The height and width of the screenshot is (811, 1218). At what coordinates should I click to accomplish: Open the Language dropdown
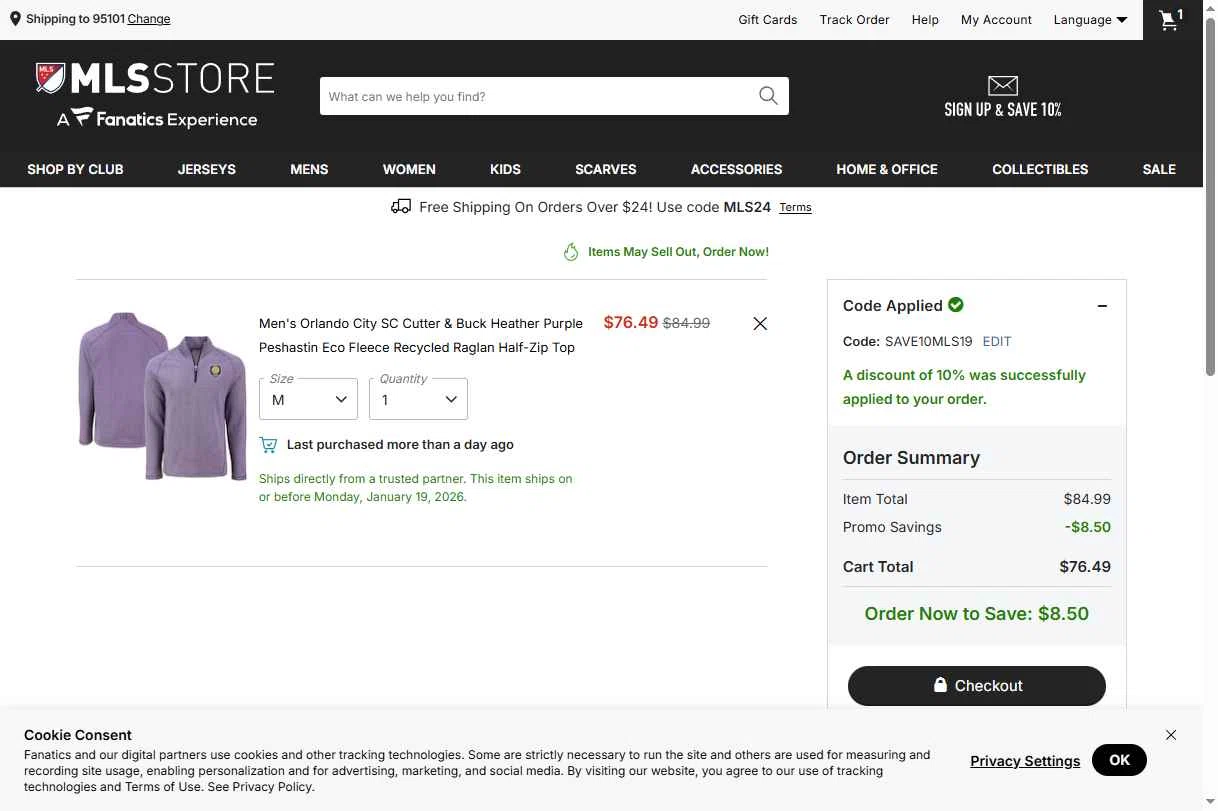click(x=1090, y=19)
